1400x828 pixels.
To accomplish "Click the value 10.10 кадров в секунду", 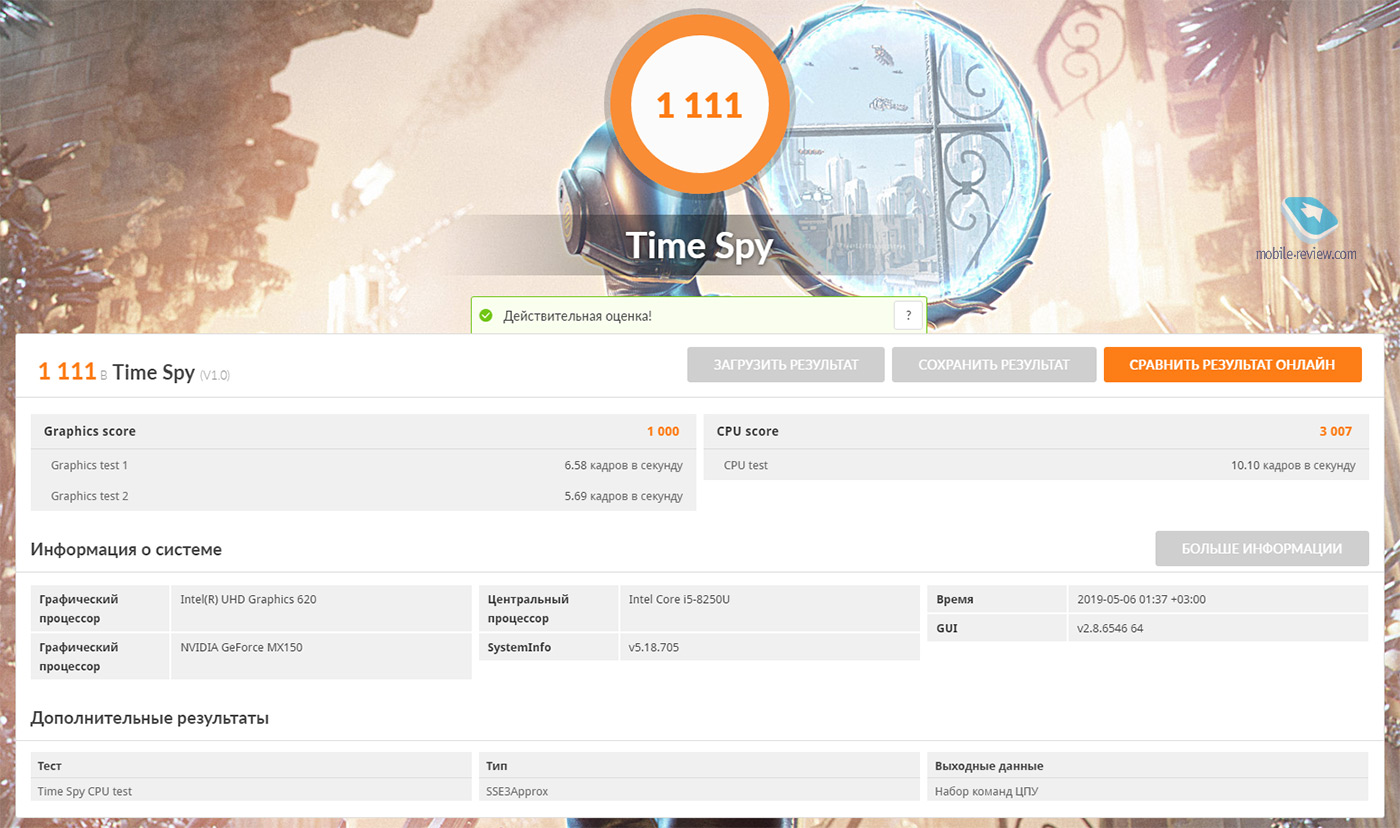I will click(x=1293, y=465).
